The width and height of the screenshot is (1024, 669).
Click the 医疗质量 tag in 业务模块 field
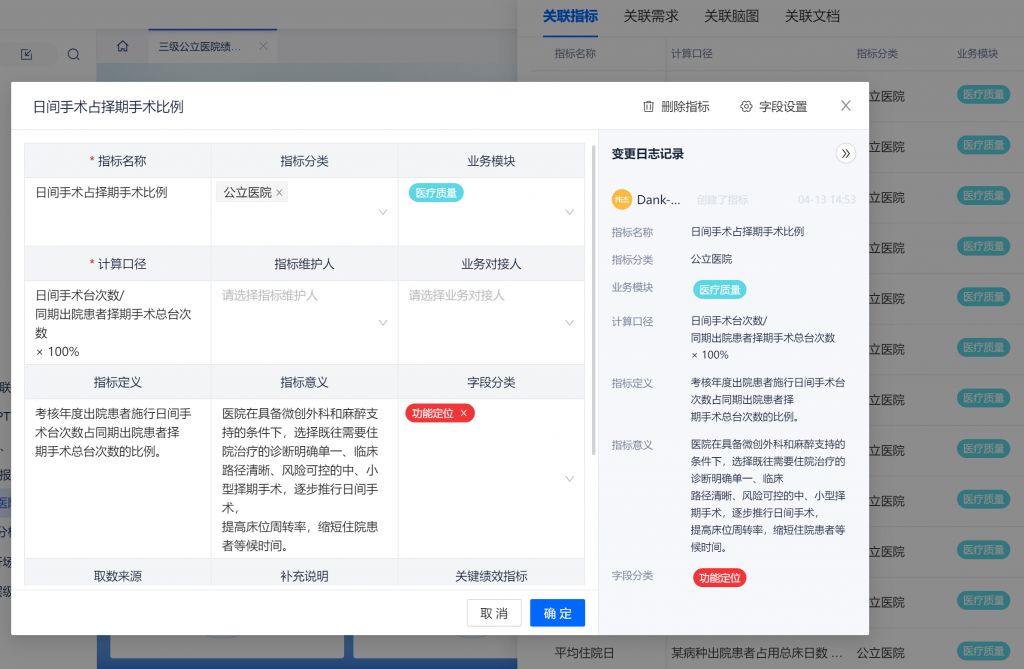(x=436, y=193)
